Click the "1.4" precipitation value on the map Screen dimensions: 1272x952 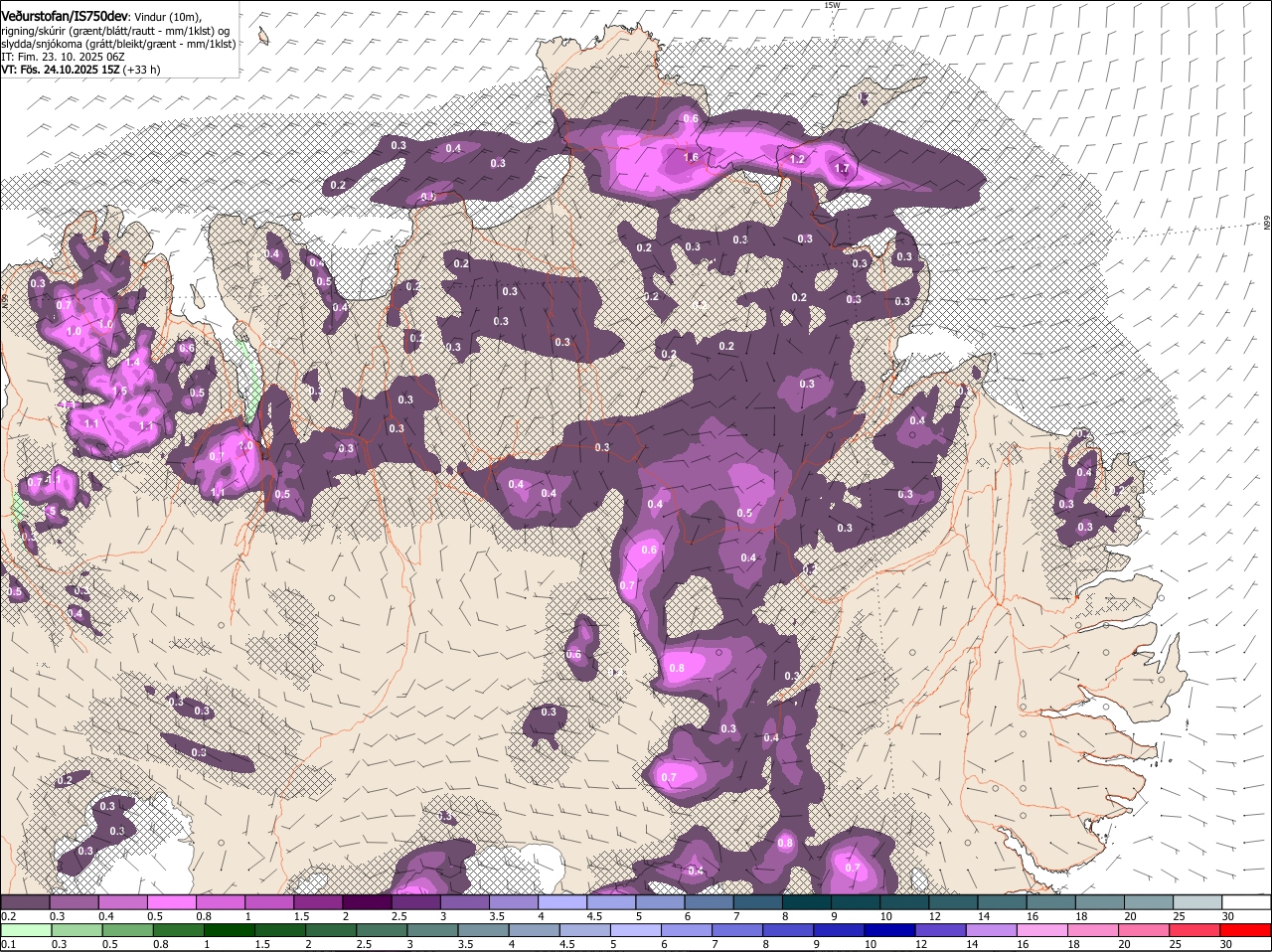tap(133, 363)
